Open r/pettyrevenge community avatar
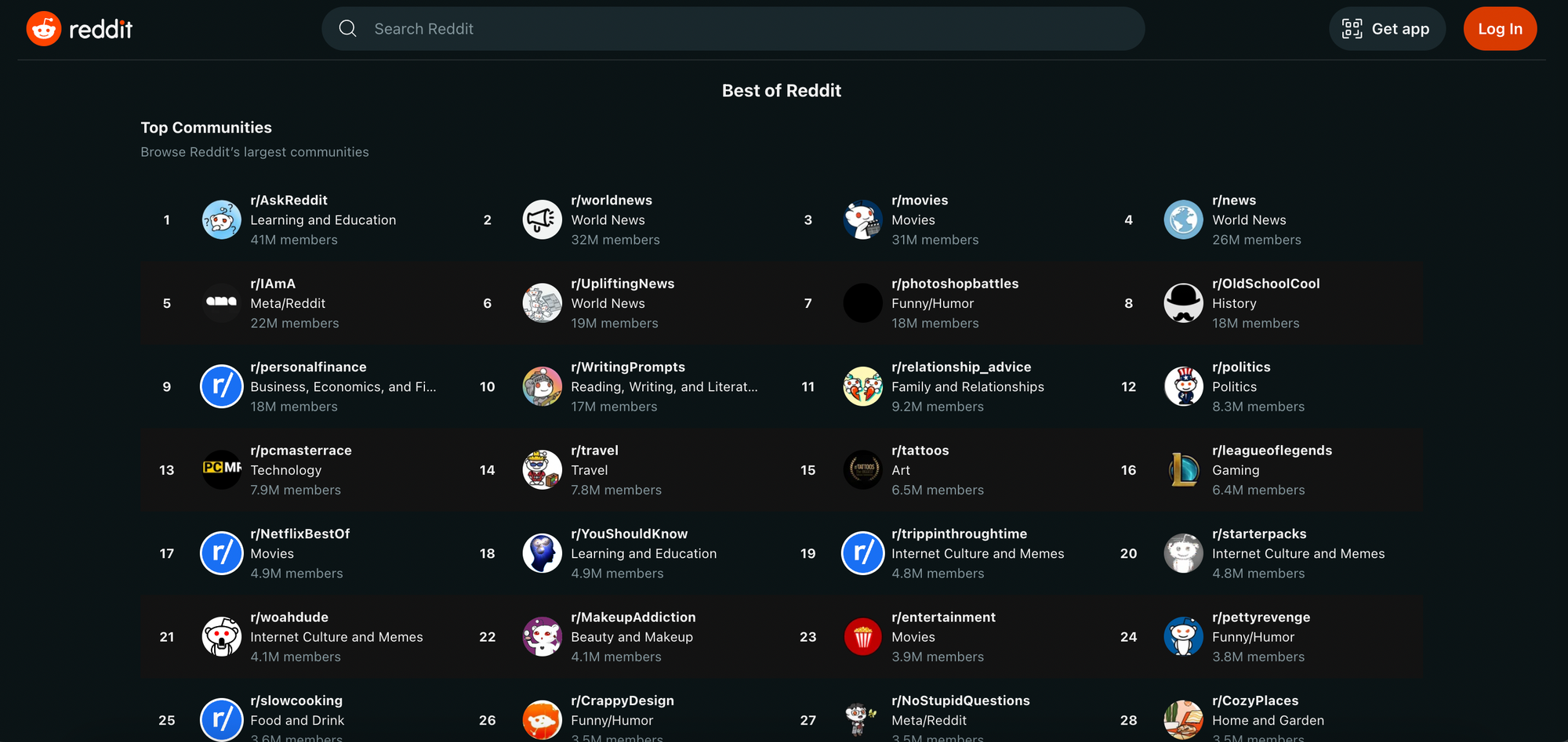Image resolution: width=1568 pixels, height=742 pixels. (x=1184, y=637)
